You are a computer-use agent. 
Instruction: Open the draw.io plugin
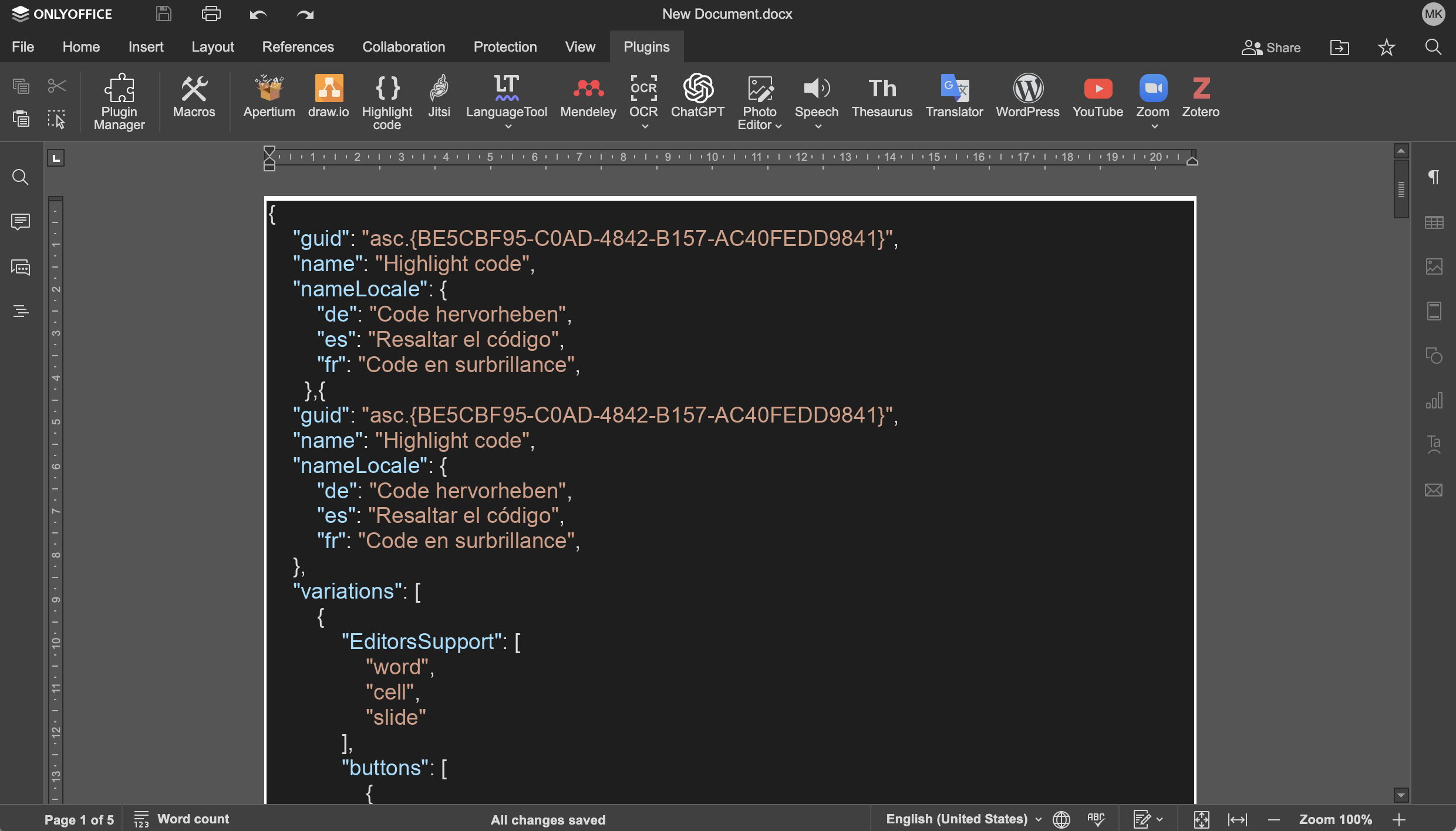click(328, 97)
